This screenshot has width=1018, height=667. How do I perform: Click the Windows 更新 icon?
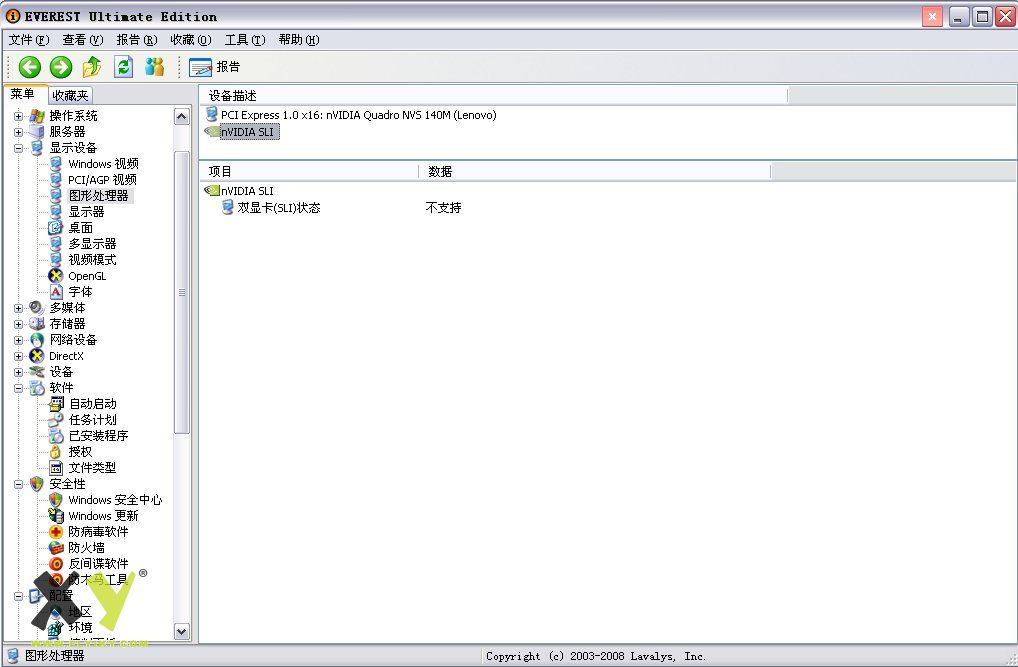pyautogui.click(x=56, y=516)
